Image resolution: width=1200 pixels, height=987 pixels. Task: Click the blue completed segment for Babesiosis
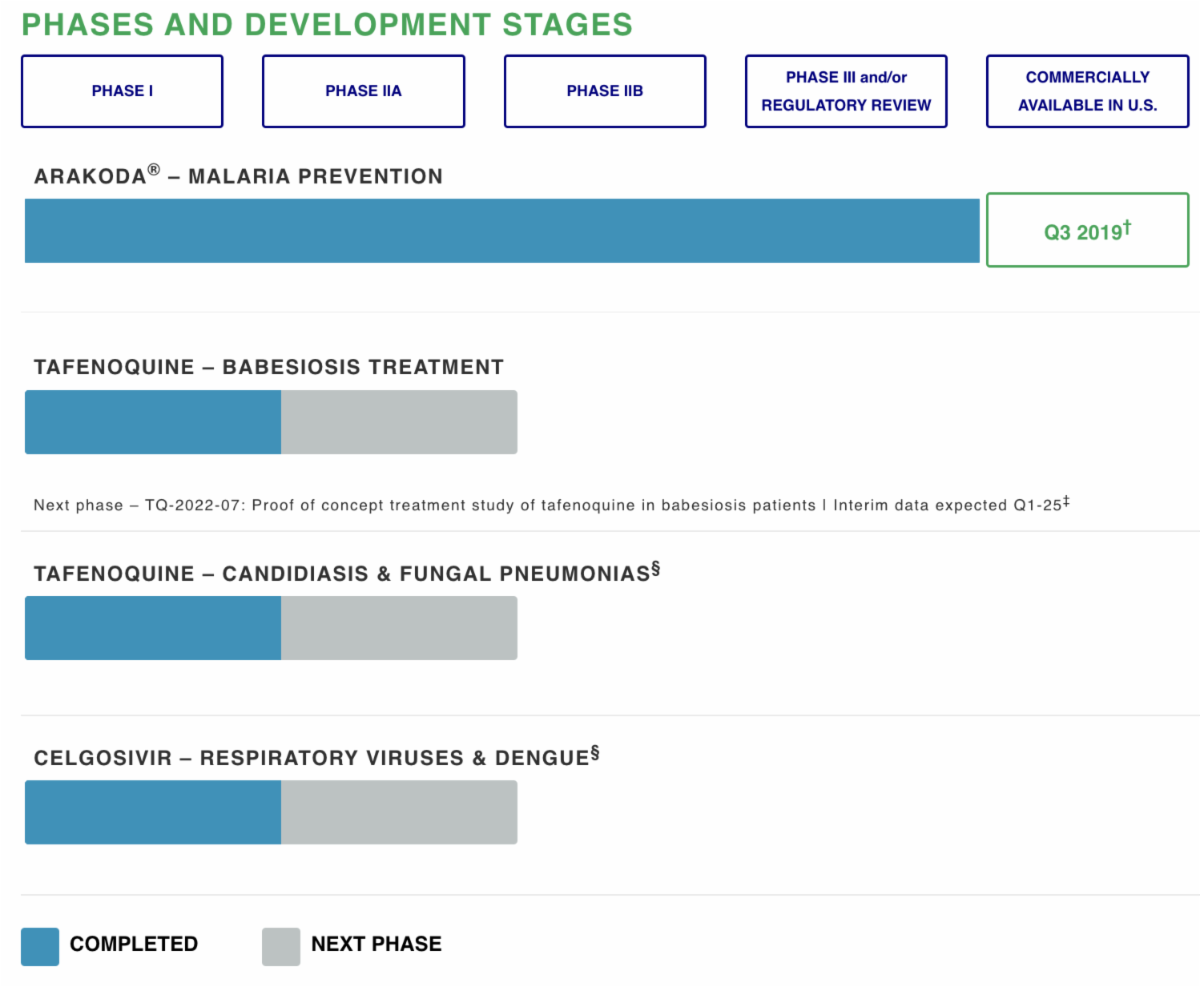point(153,422)
